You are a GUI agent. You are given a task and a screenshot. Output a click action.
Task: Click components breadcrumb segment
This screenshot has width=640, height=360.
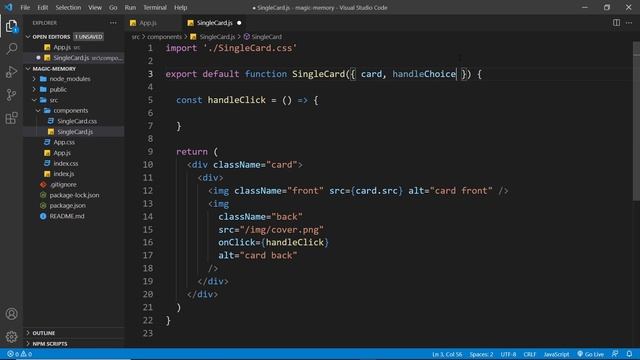click(164, 37)
